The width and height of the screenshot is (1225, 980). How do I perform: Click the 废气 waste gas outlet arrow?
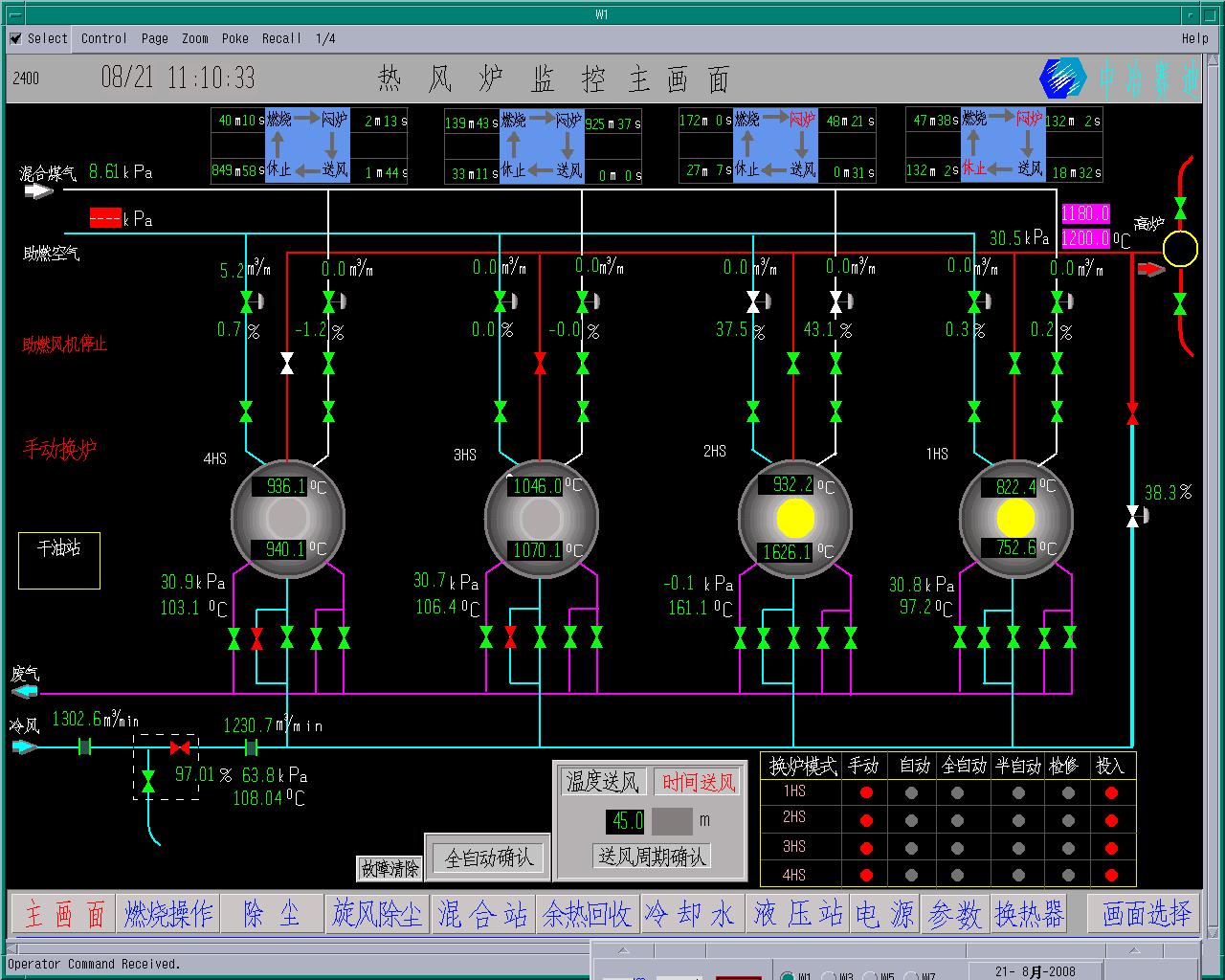pyautogui.click(x=26, y=692)
